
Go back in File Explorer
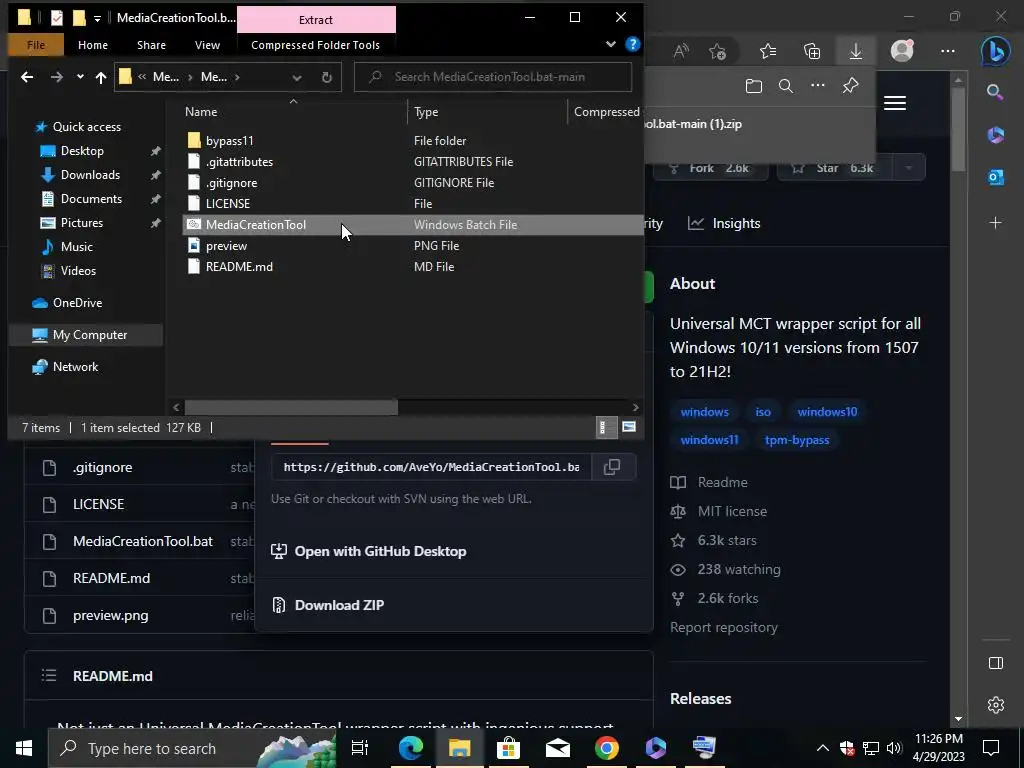point(27,77)
